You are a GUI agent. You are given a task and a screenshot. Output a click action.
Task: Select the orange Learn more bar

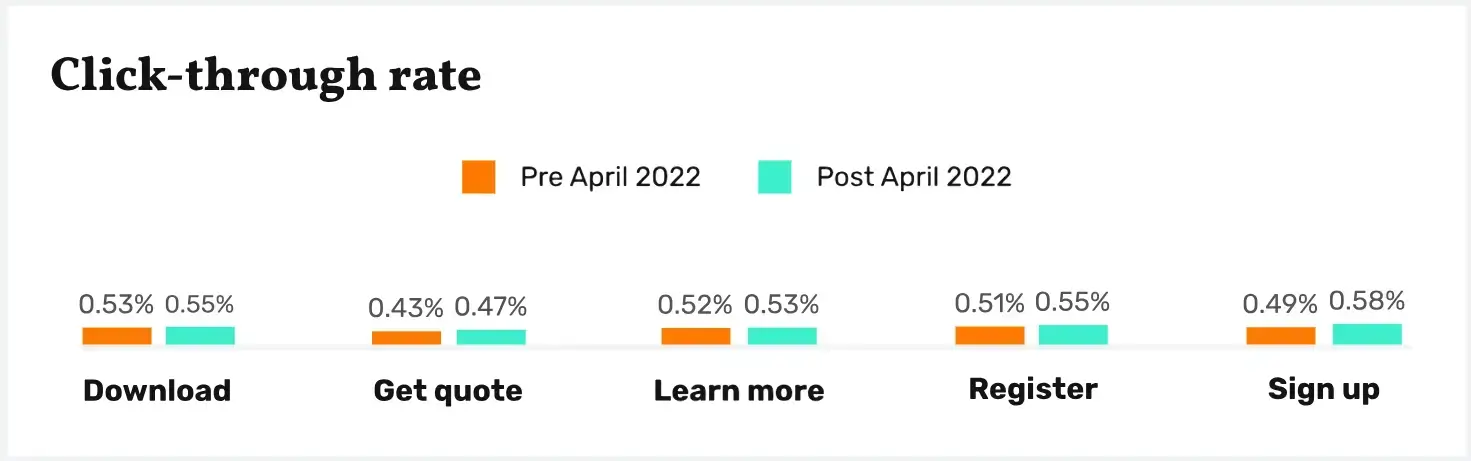point(696,336)
